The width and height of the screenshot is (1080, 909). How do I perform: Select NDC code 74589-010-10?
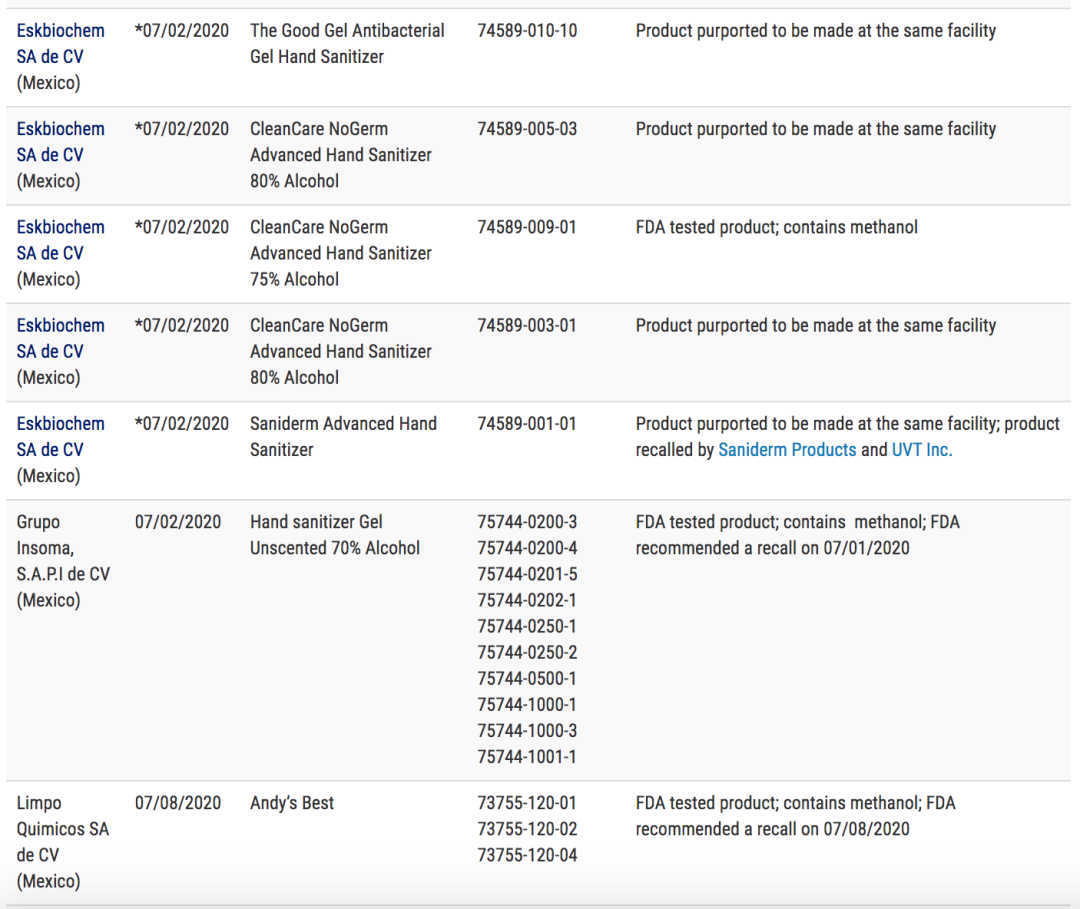pyautogui.click(x=528, y=31)
